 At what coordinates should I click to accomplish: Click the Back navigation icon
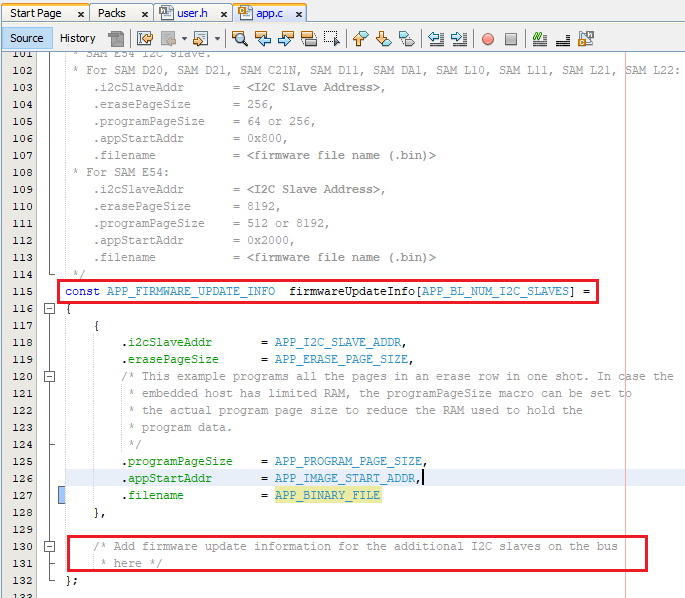point(169,38)
